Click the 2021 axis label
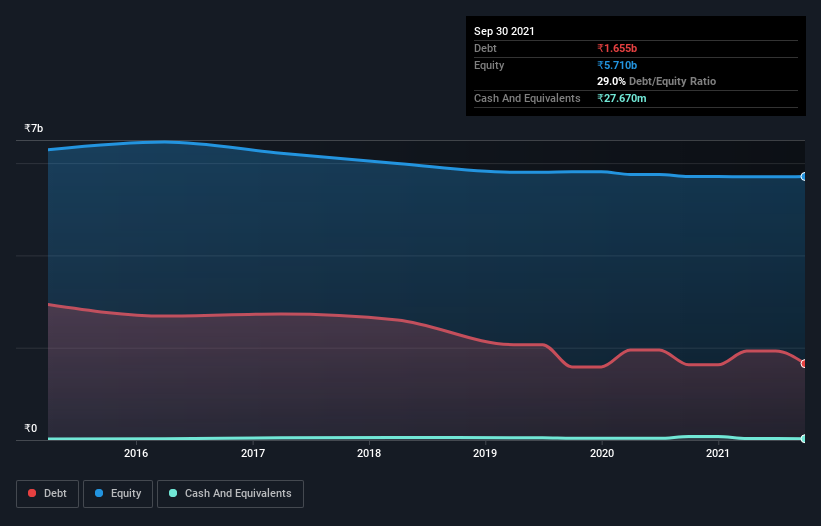821x526 pixels. pos(718,453)
